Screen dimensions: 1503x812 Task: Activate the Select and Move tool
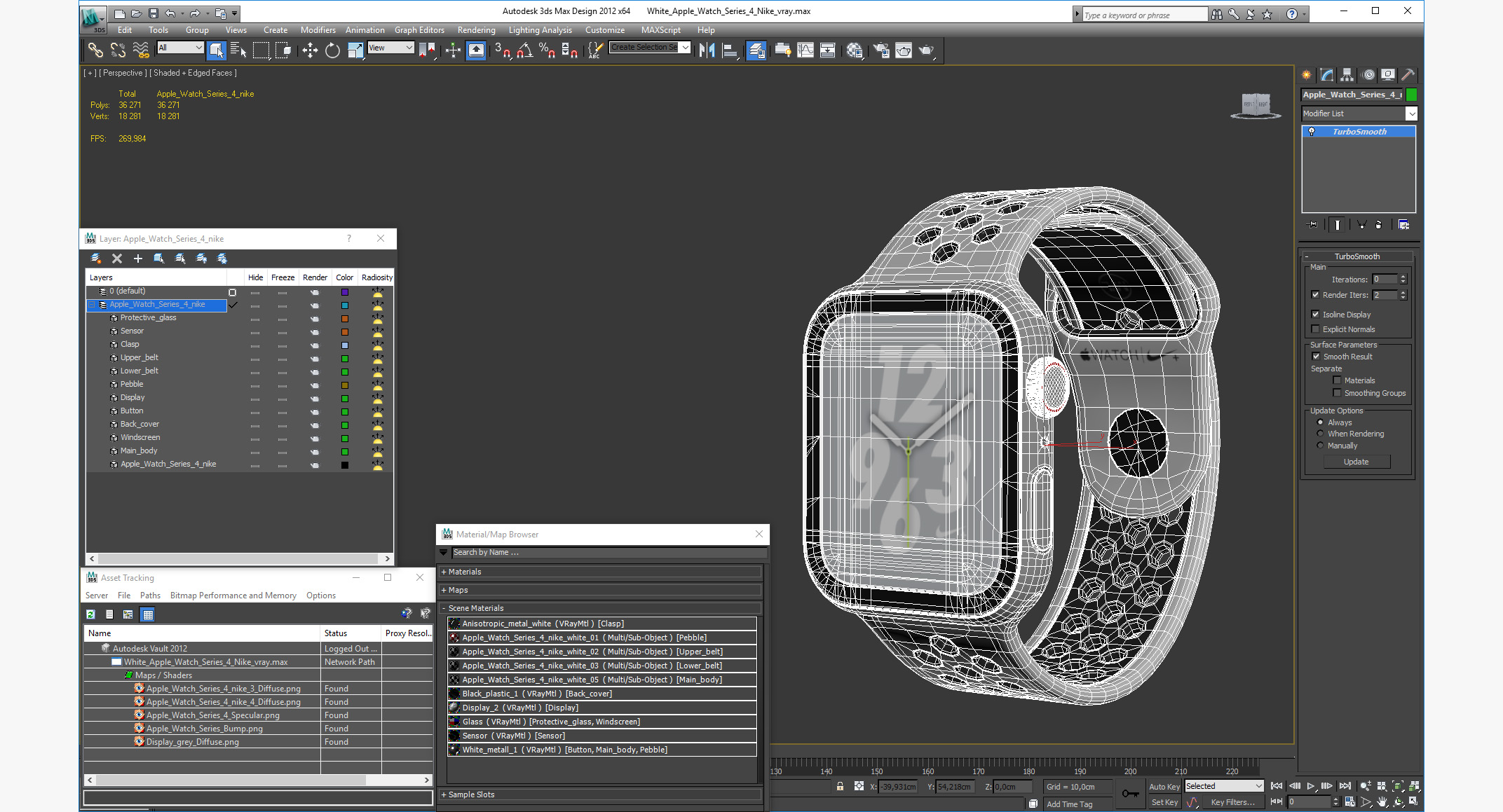click(309, 50)
